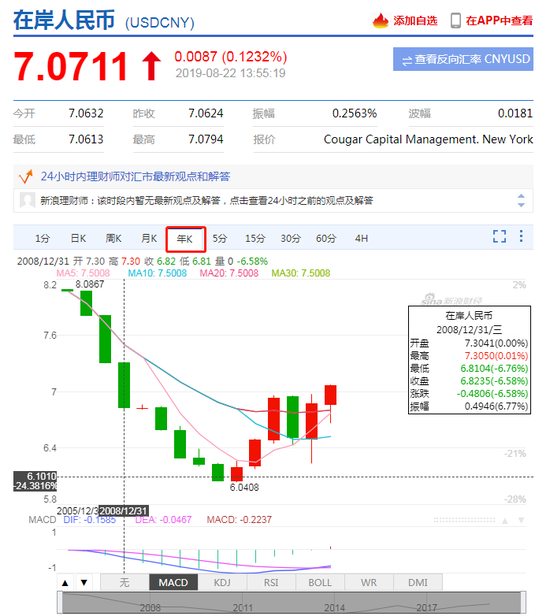The width and height of the screenshot is (550, 616).
Task: Click the 收盘 6.8235 row in tooltip
Action: (x=469, y=381)
